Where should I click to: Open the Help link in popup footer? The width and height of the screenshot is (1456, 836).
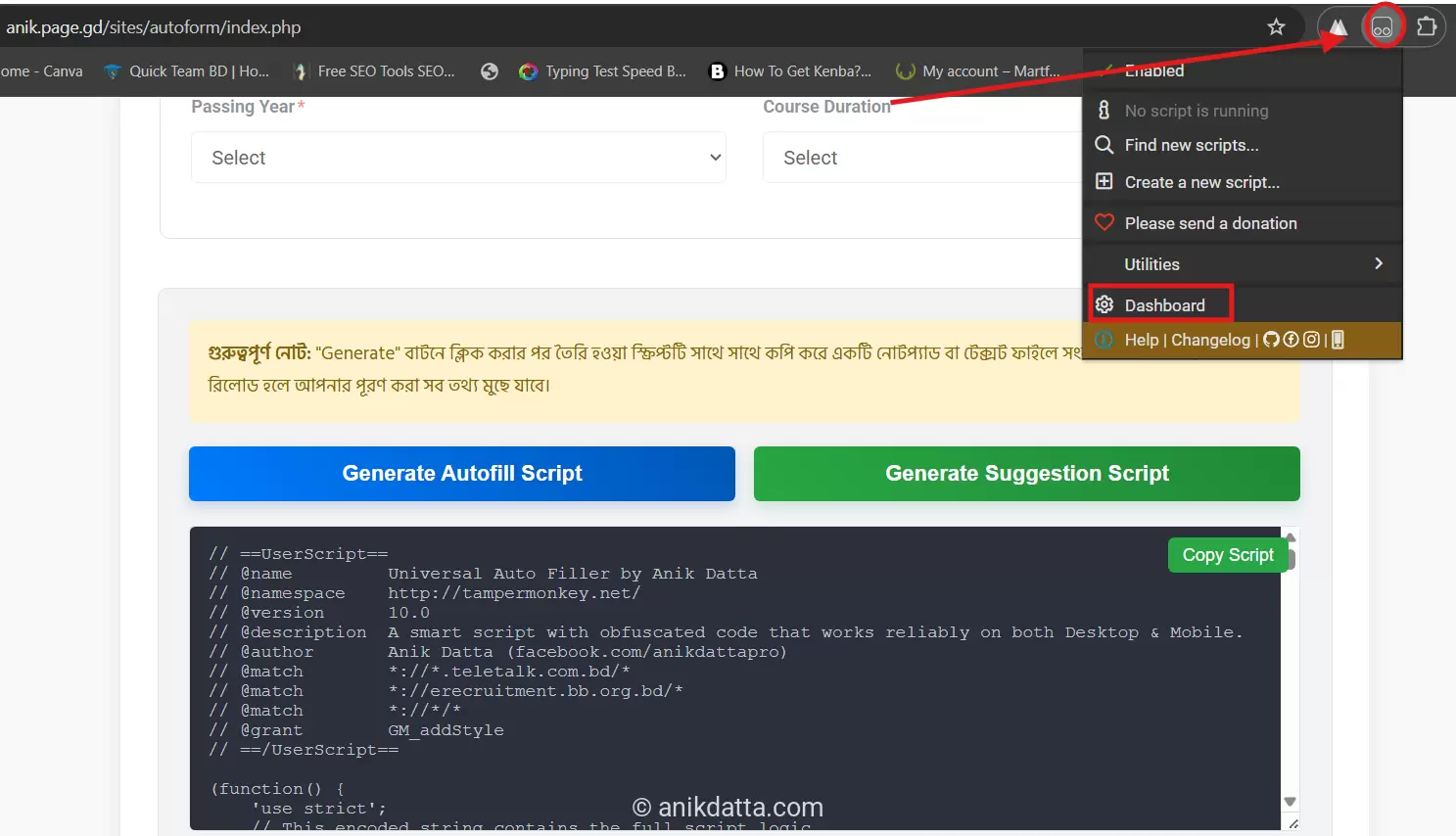(x=1142, y=340)
